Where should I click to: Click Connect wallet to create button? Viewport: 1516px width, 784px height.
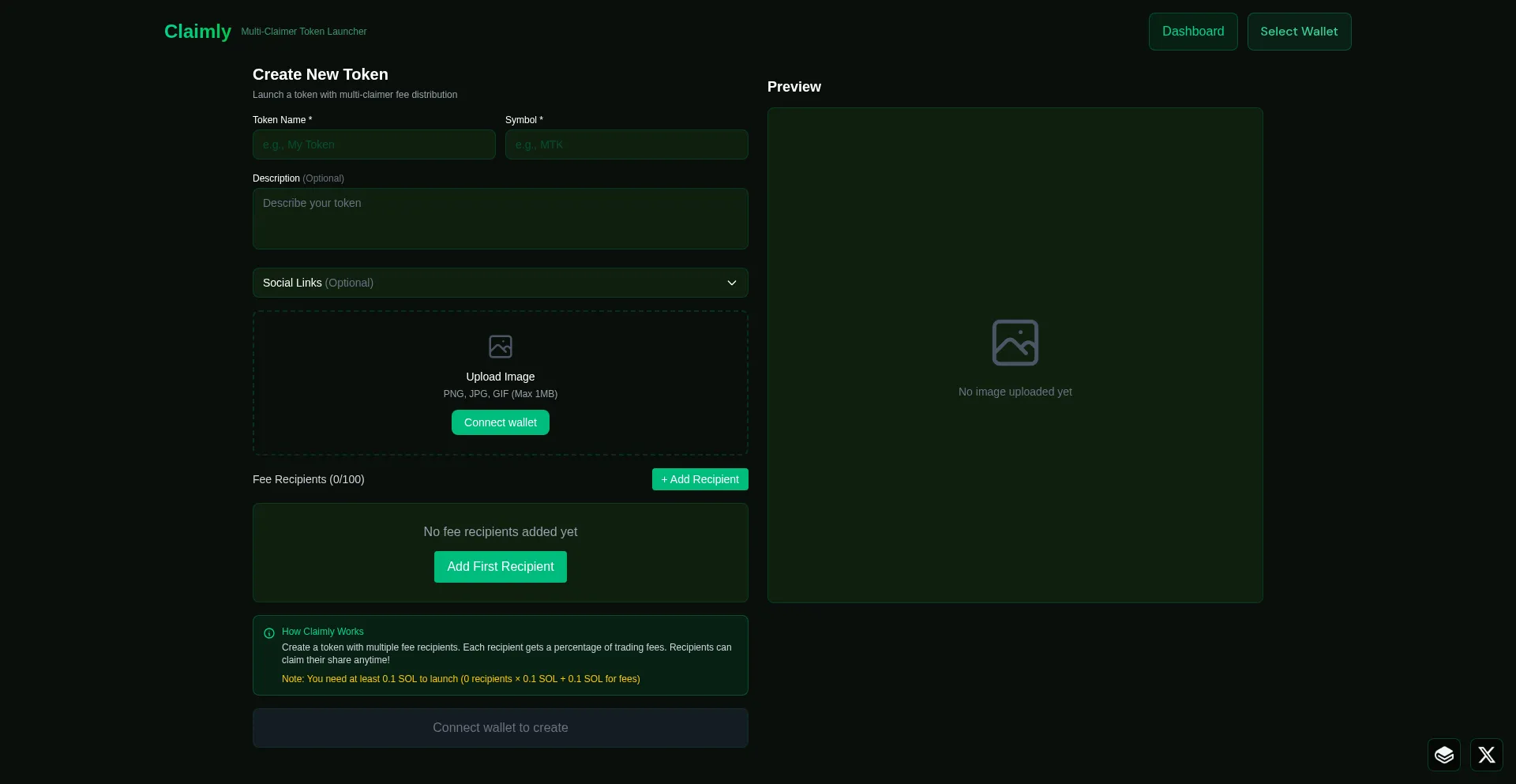click(500, 728)
